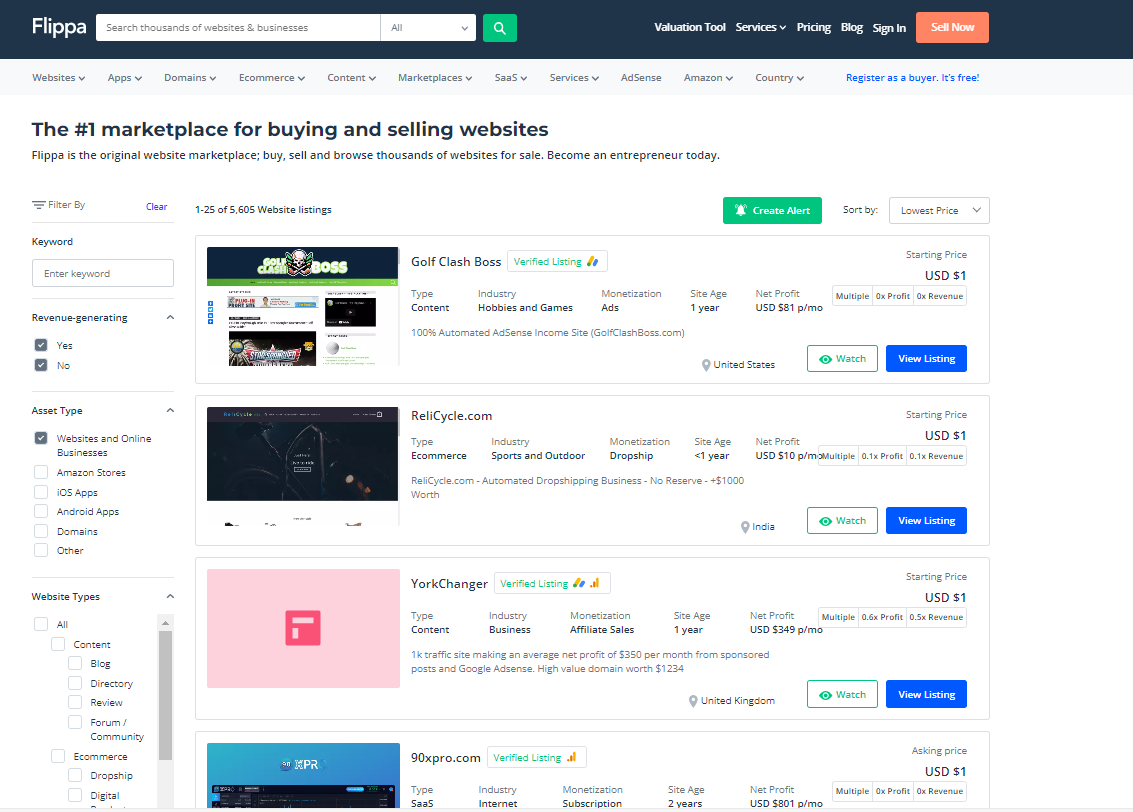
Task: Go to the AdSense category
Action: point(641,77)
